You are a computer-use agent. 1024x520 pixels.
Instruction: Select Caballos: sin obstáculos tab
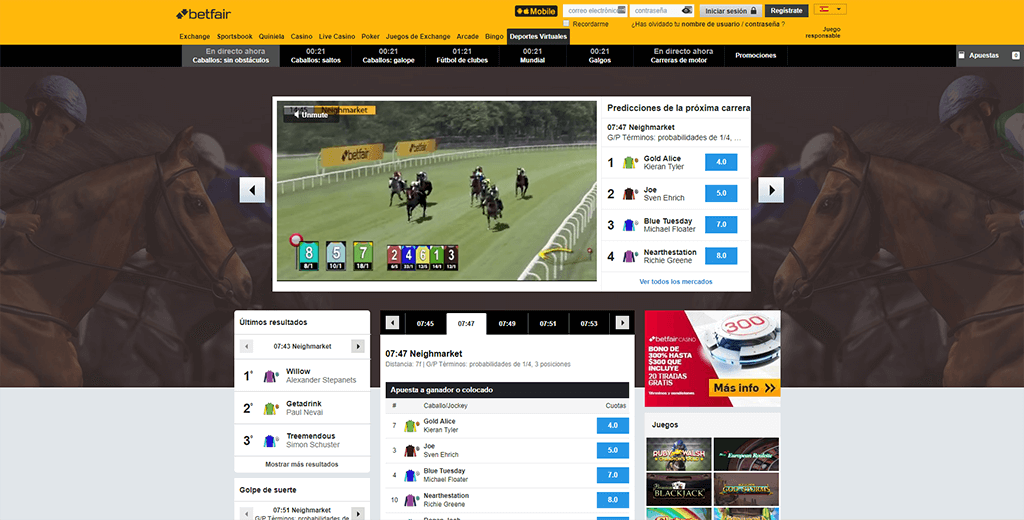231,56
